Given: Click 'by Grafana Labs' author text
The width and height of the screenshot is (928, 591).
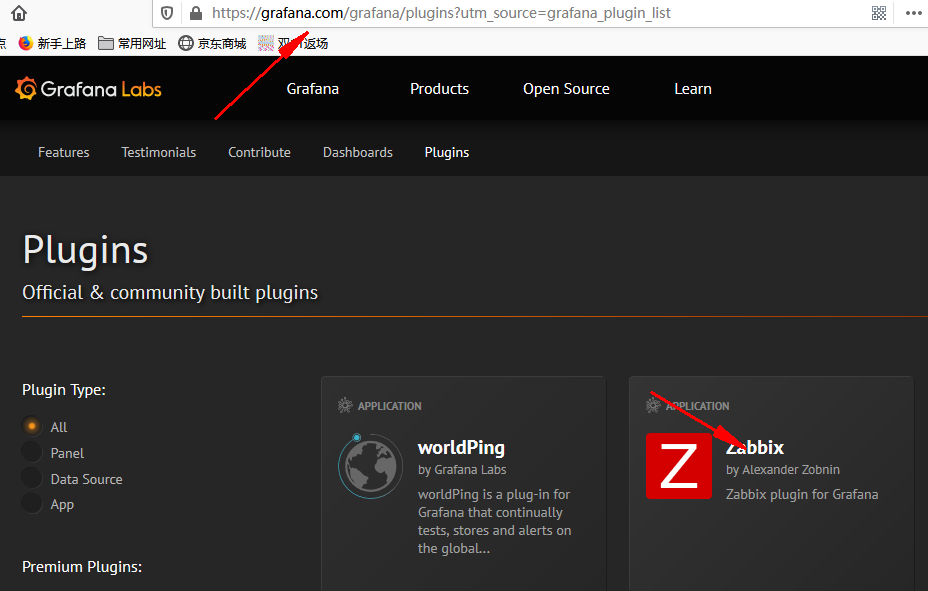Looking at the screenshot, I should click(462, 470).
